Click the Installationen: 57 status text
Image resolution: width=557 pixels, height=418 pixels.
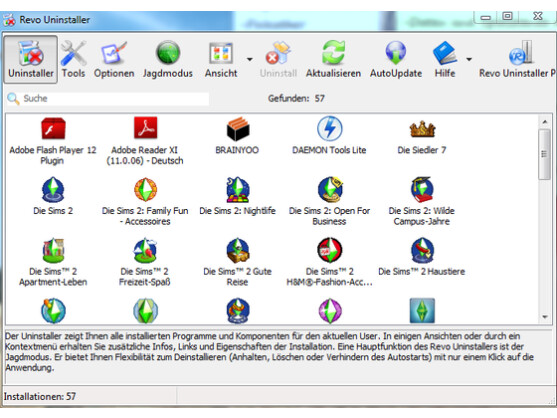pos(40,396)
